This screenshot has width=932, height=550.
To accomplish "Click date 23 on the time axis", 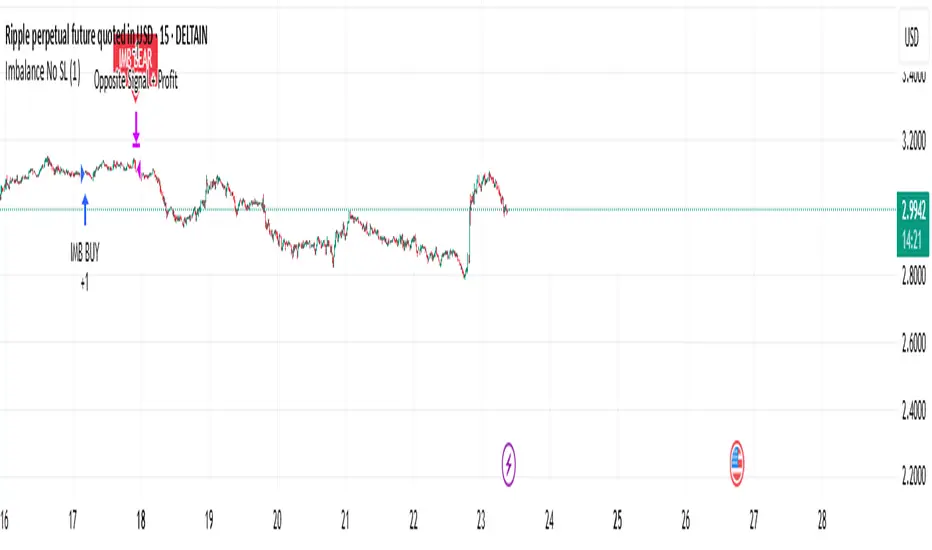I will 481,521.
